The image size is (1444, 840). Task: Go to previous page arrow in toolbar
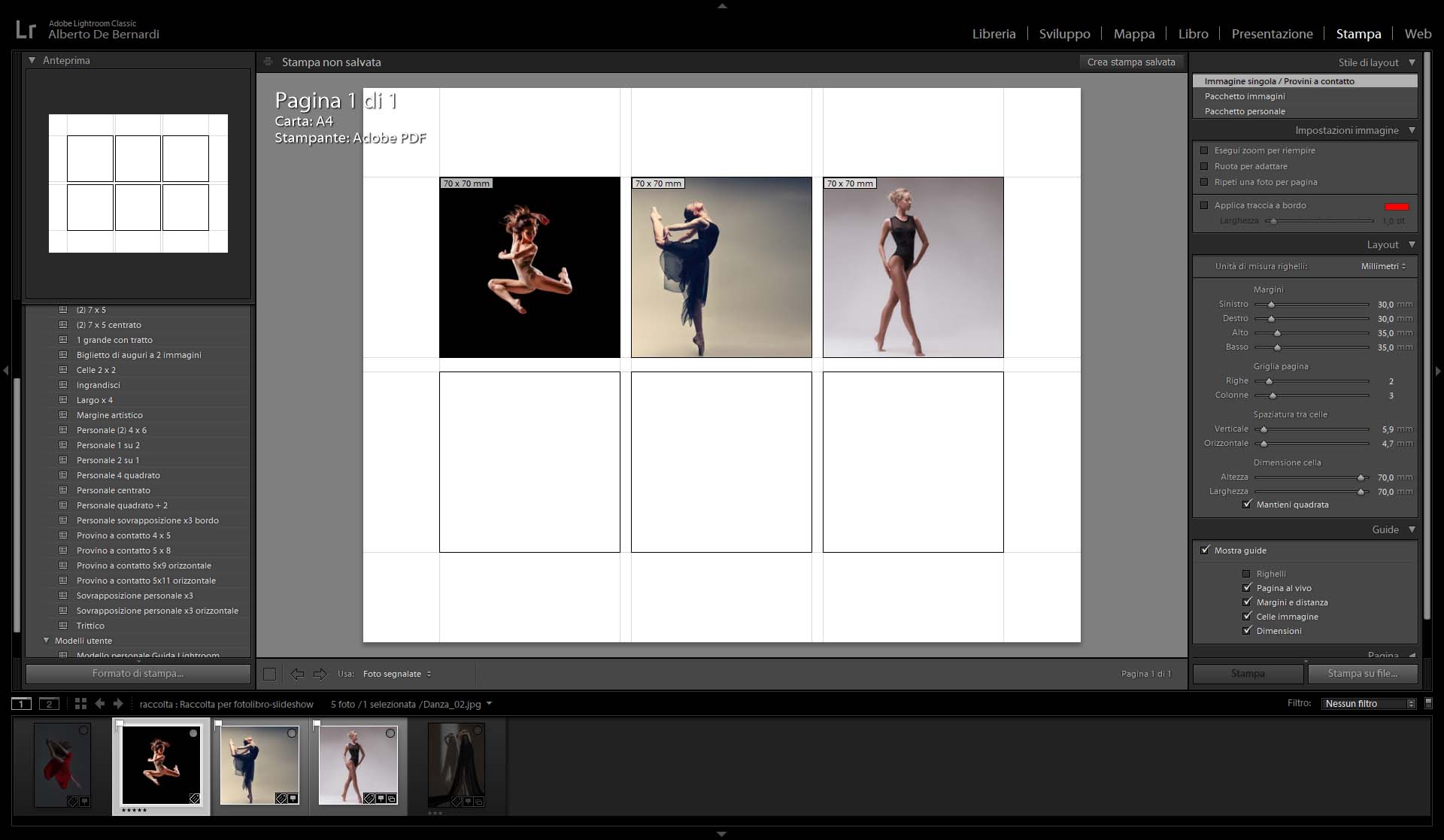[x=297, y=674]
